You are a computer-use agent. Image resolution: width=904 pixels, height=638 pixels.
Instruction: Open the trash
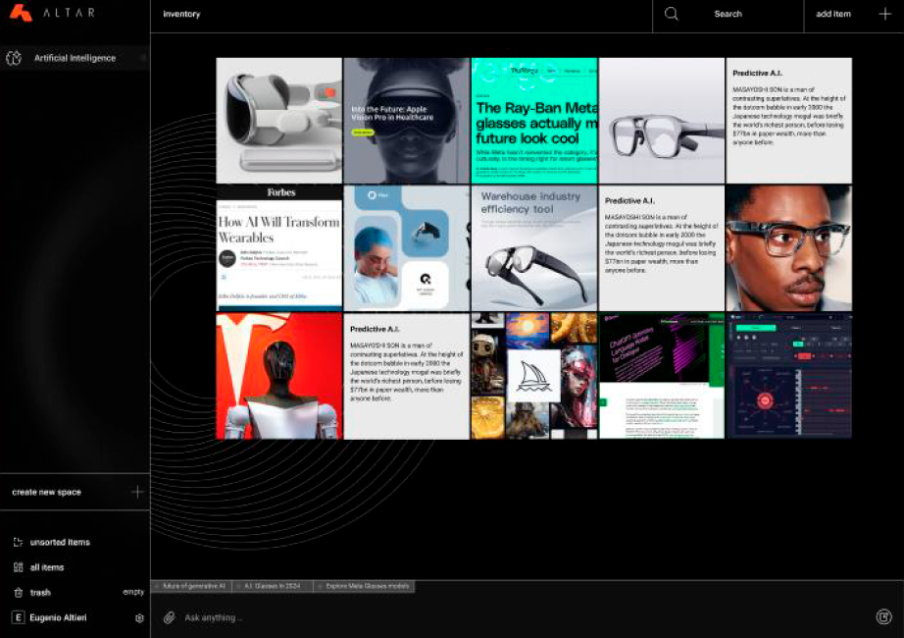click(40, 592)
